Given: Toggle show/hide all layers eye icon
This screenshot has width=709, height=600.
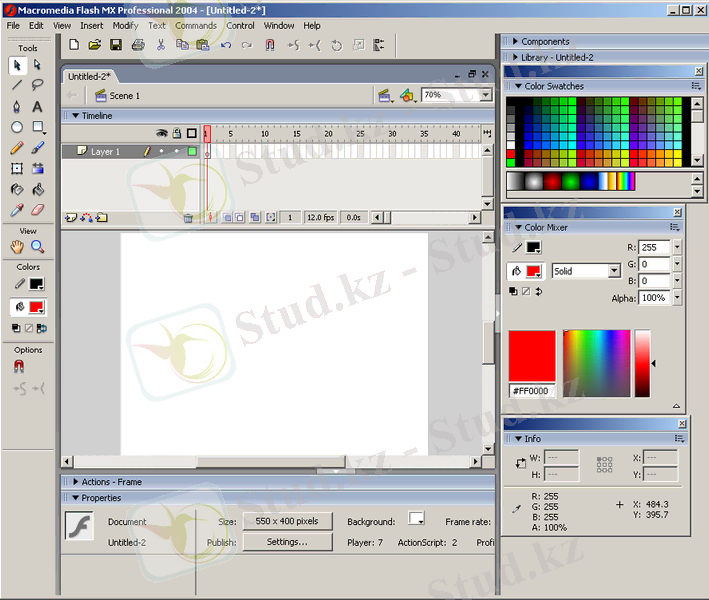Looking at the screenshot, I should point(161,133).
